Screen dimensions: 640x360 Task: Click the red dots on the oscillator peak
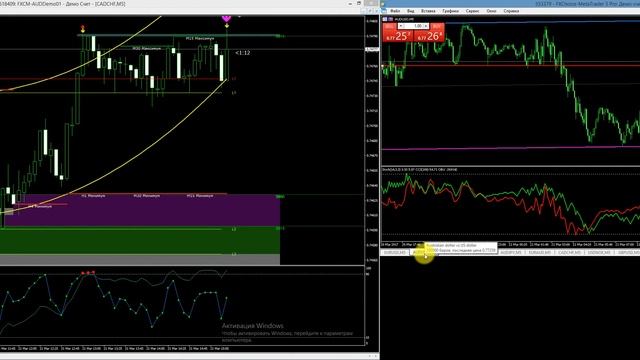tap(88, 273)
